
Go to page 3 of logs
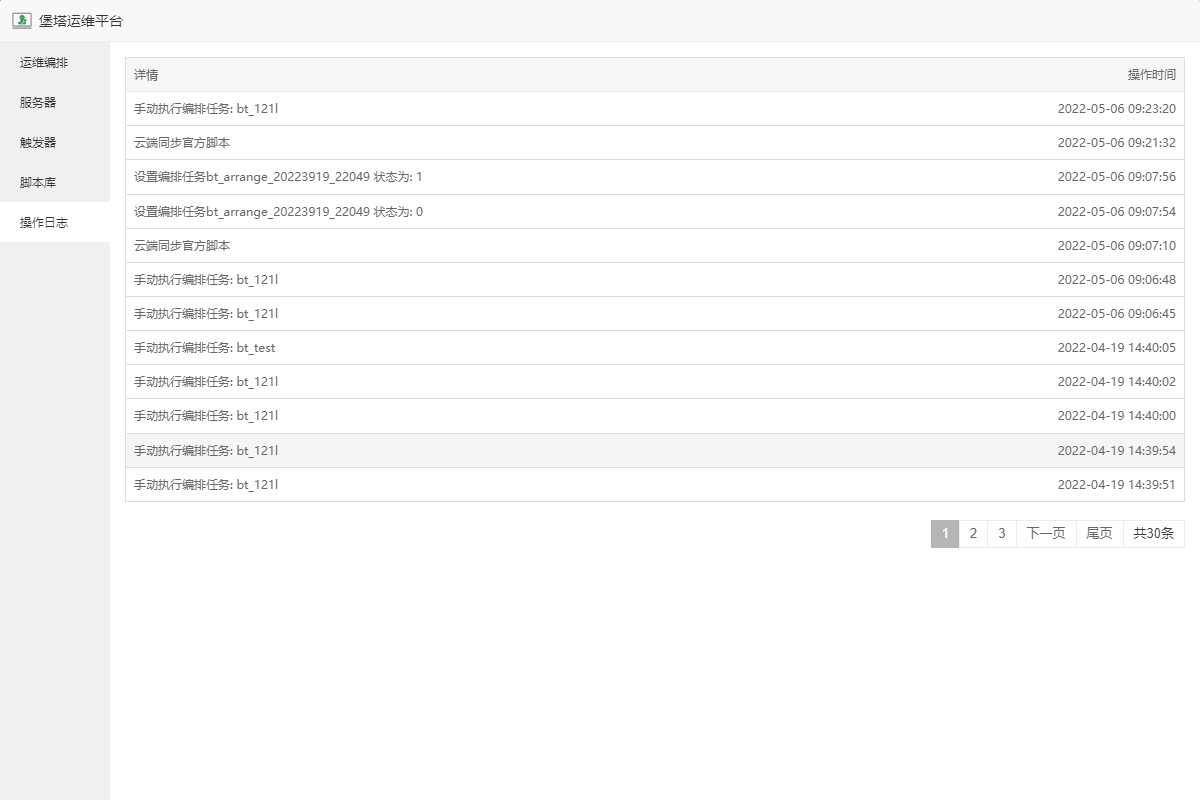tap(1001, 534)
